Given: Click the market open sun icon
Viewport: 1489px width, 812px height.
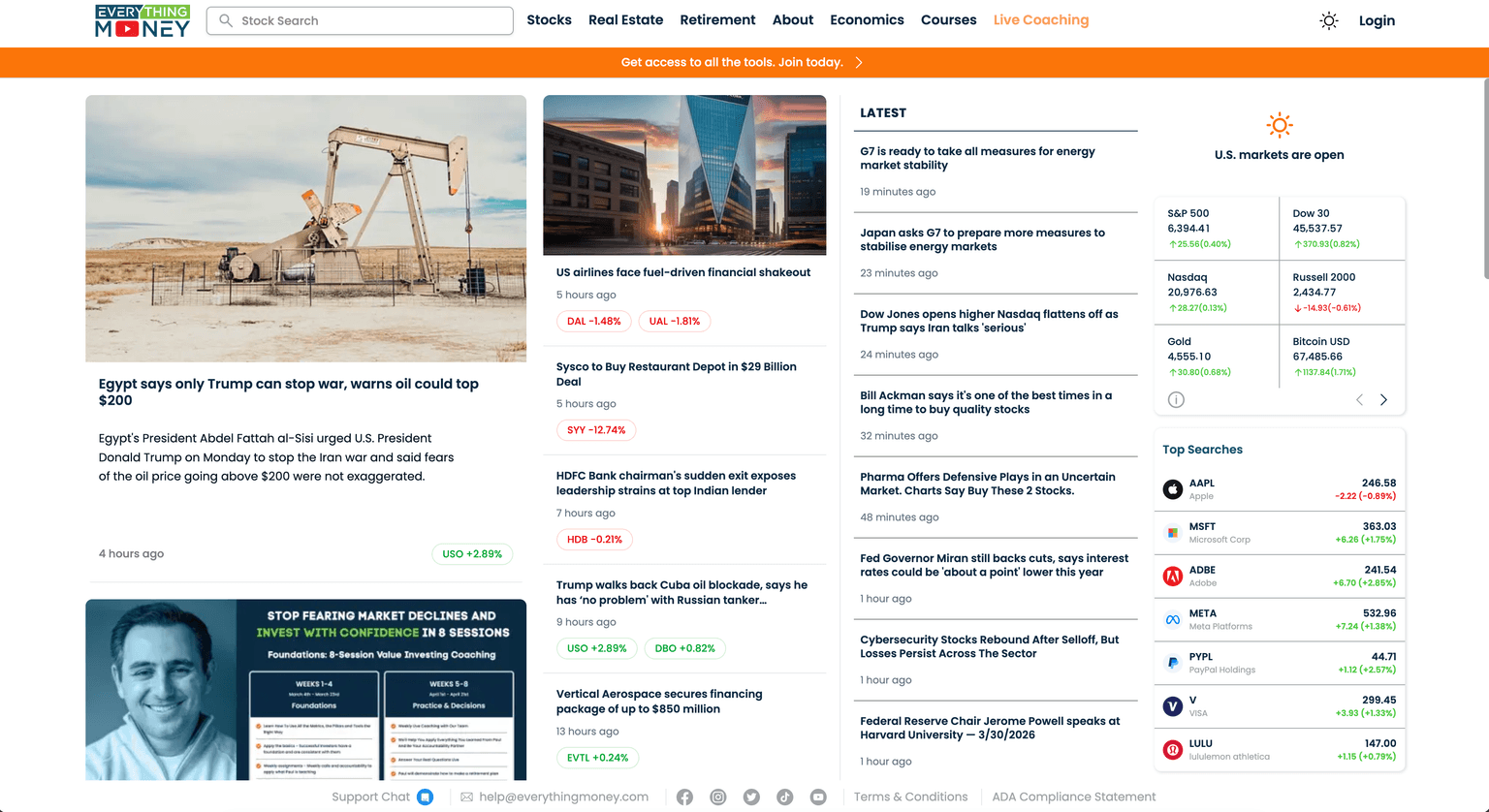Looking at the screenshot, I should point(1280,125).
